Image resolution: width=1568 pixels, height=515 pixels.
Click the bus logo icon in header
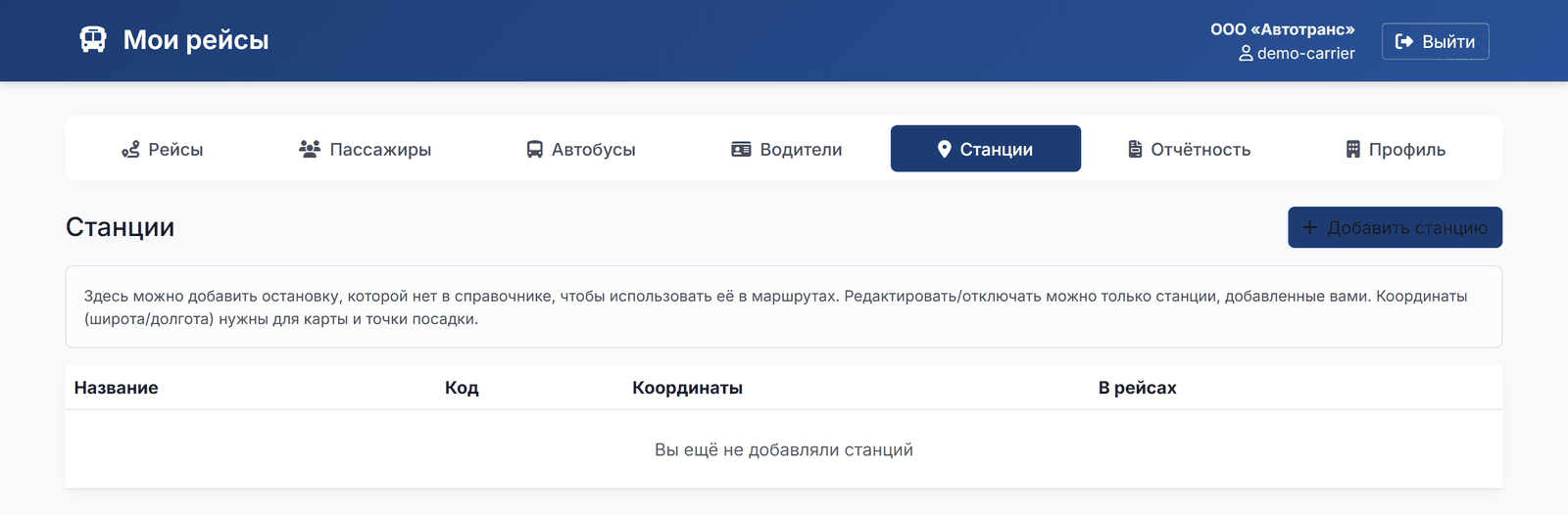click(x=93, y=40)
